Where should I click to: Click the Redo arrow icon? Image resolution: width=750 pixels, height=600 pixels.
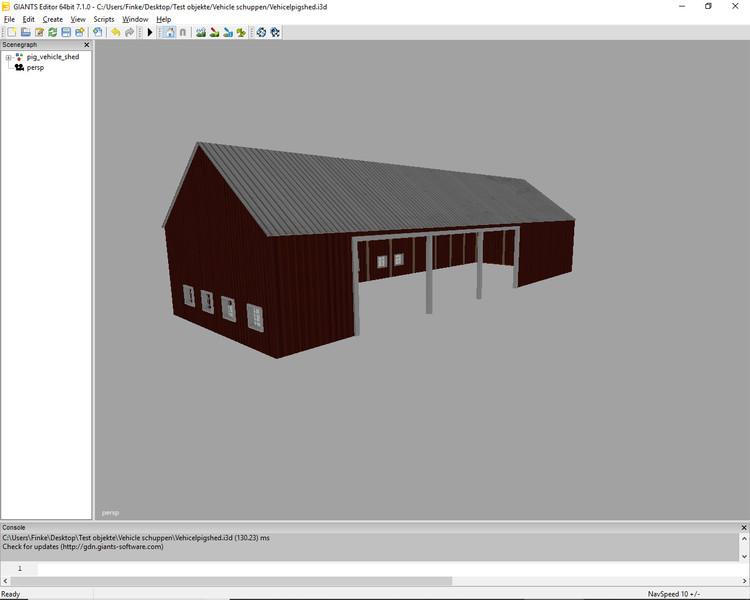click(x=129, y=32)
